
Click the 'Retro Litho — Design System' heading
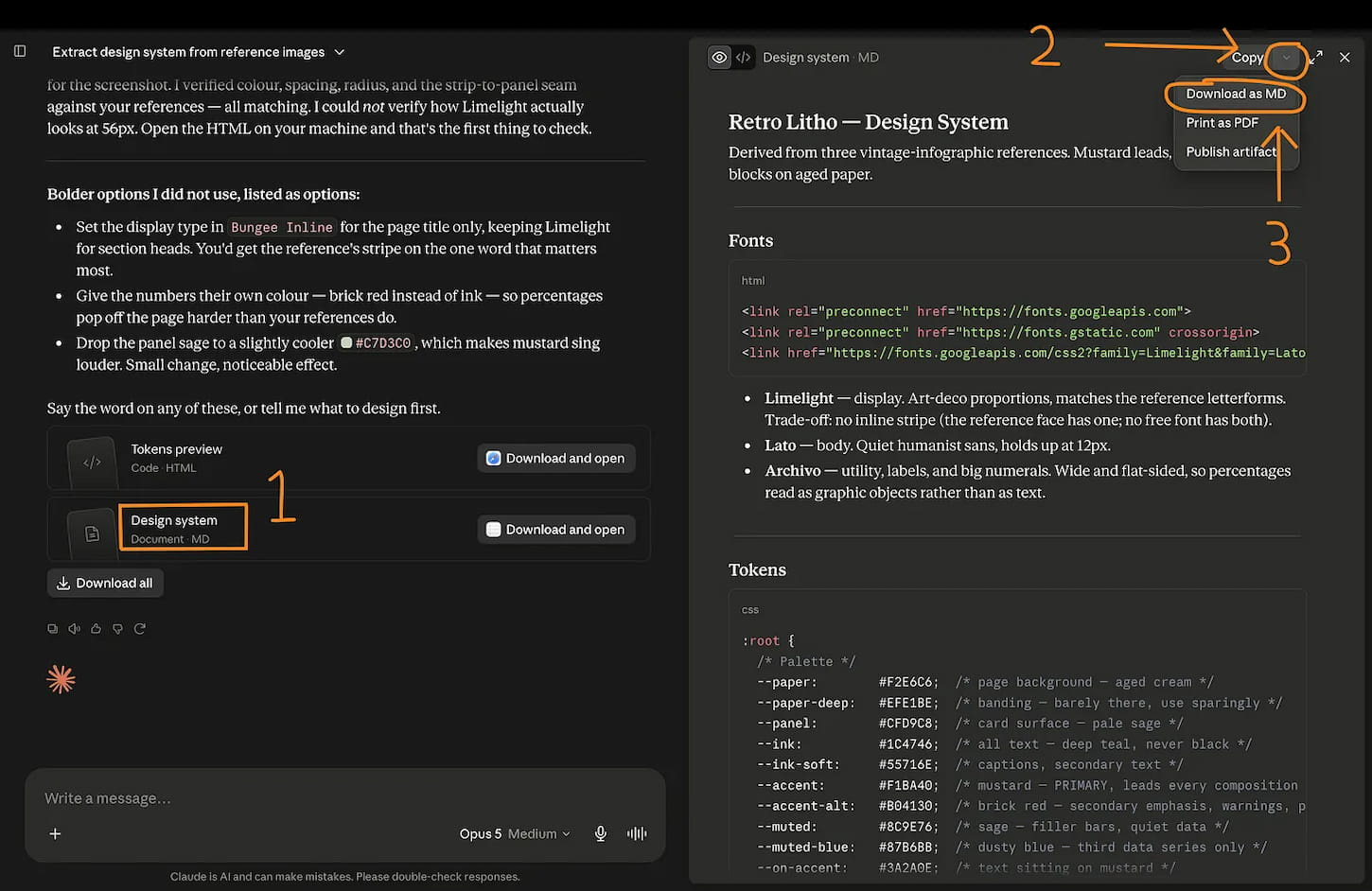[869, 122]
